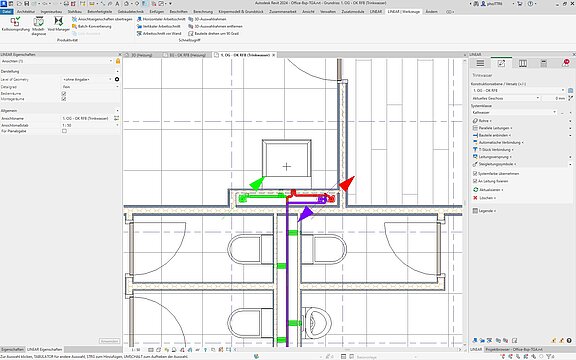The height and width of the screenshot is (360, 576).
Task: Click Rohre in the LINEAR panel
Action: point(482,121)
